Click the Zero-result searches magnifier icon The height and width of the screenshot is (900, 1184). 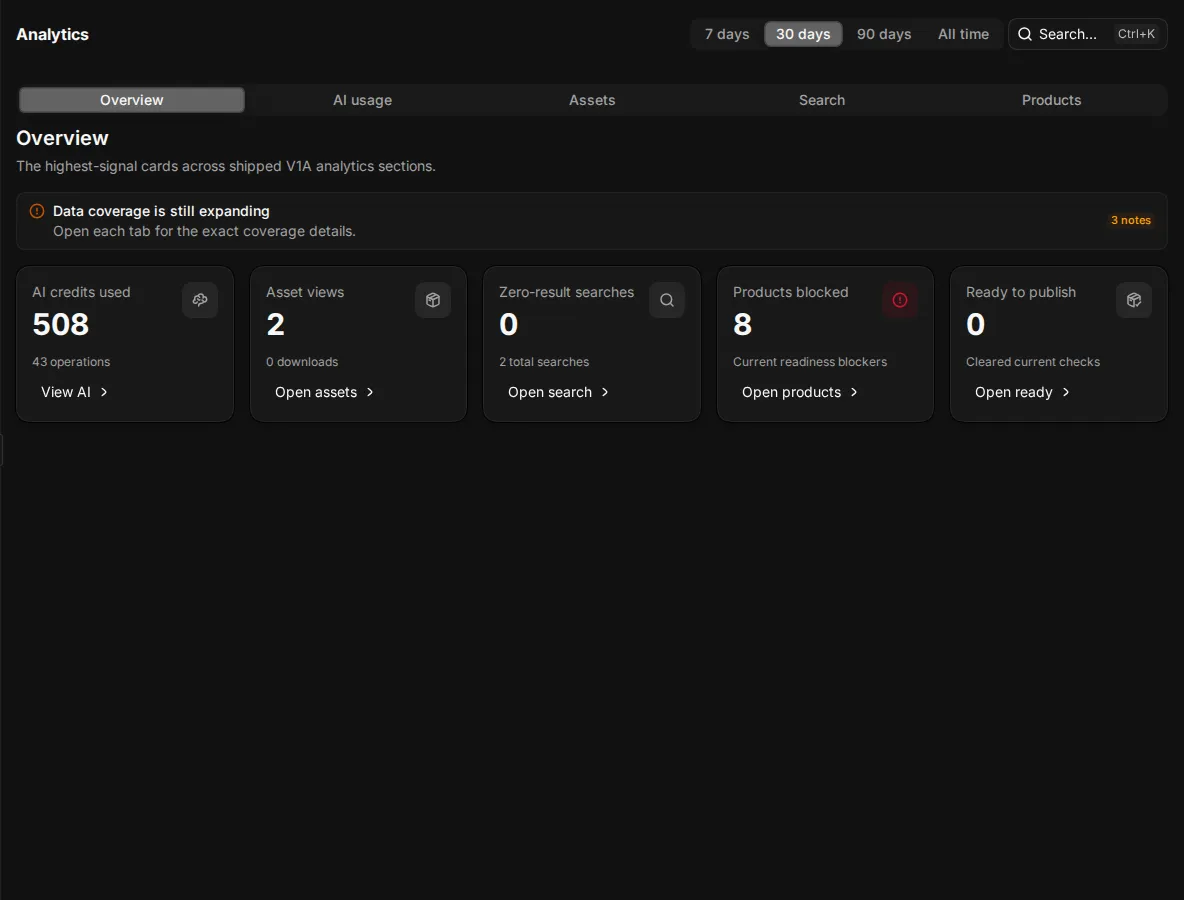[x=667, y=300]
